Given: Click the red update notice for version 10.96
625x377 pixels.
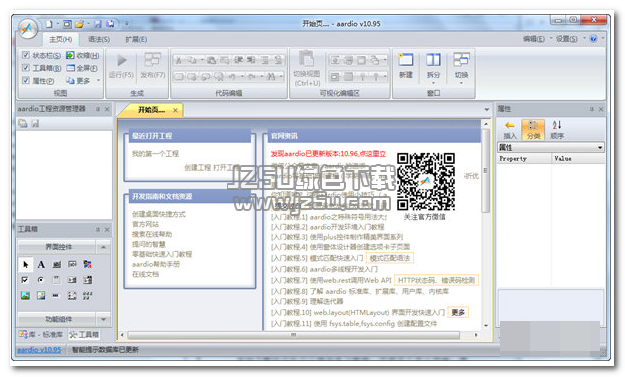Looking at the screenshot, I should (328, 154).
